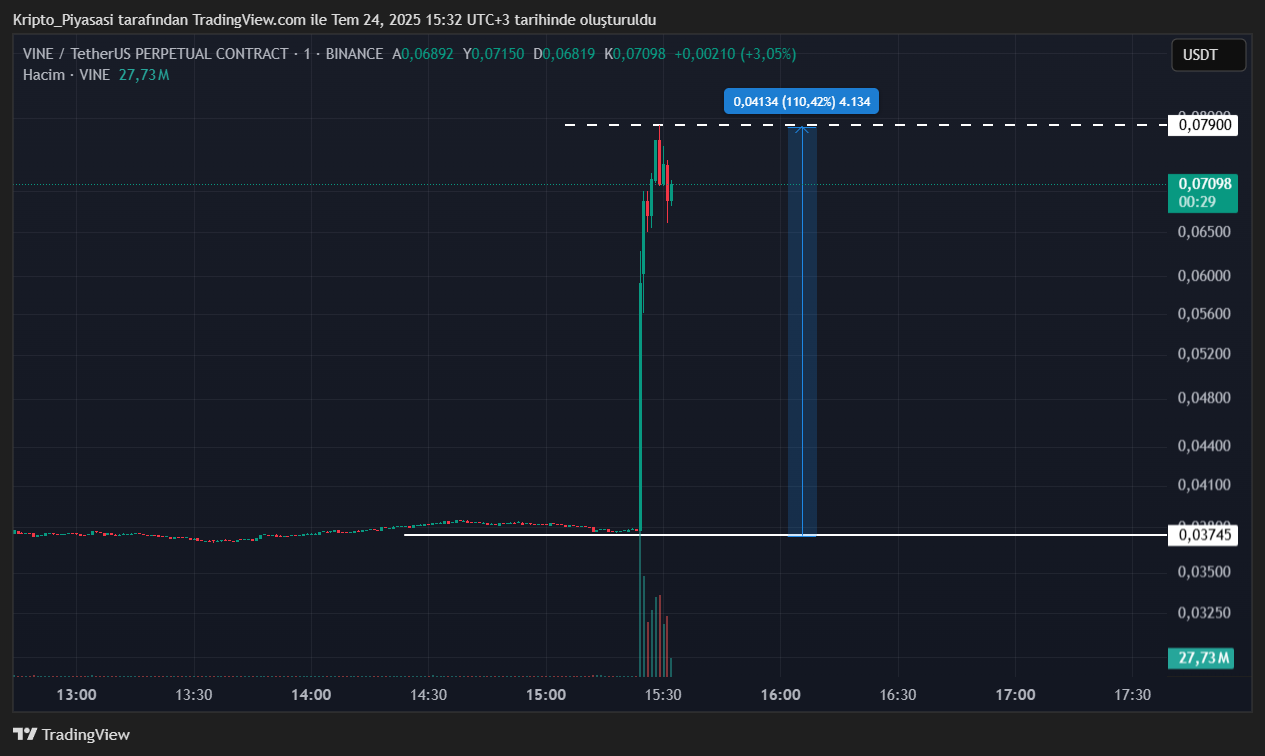Click the blue measurement tooltip showing 110,42%

pos(801,101)
